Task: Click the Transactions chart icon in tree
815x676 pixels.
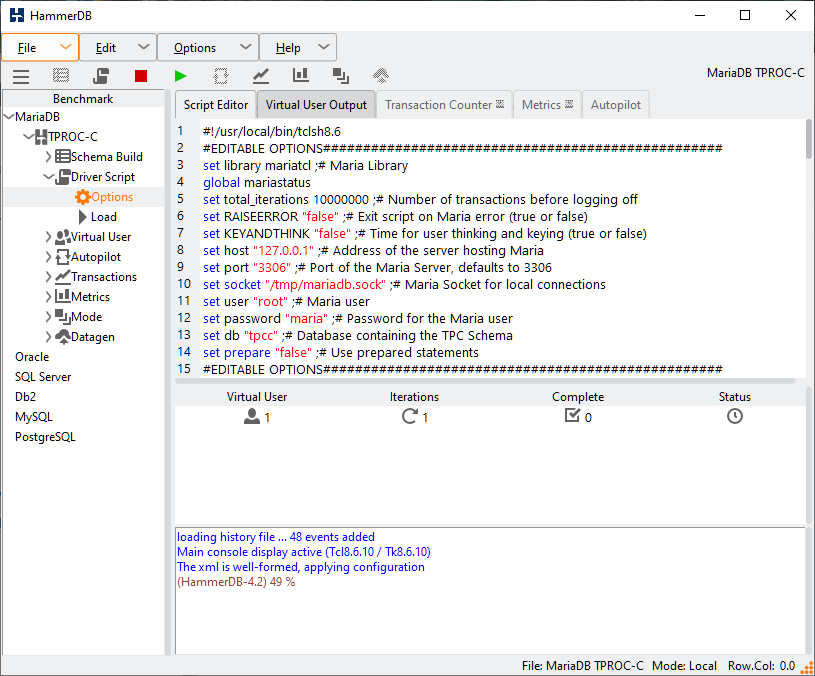Action: pos(62,276)
